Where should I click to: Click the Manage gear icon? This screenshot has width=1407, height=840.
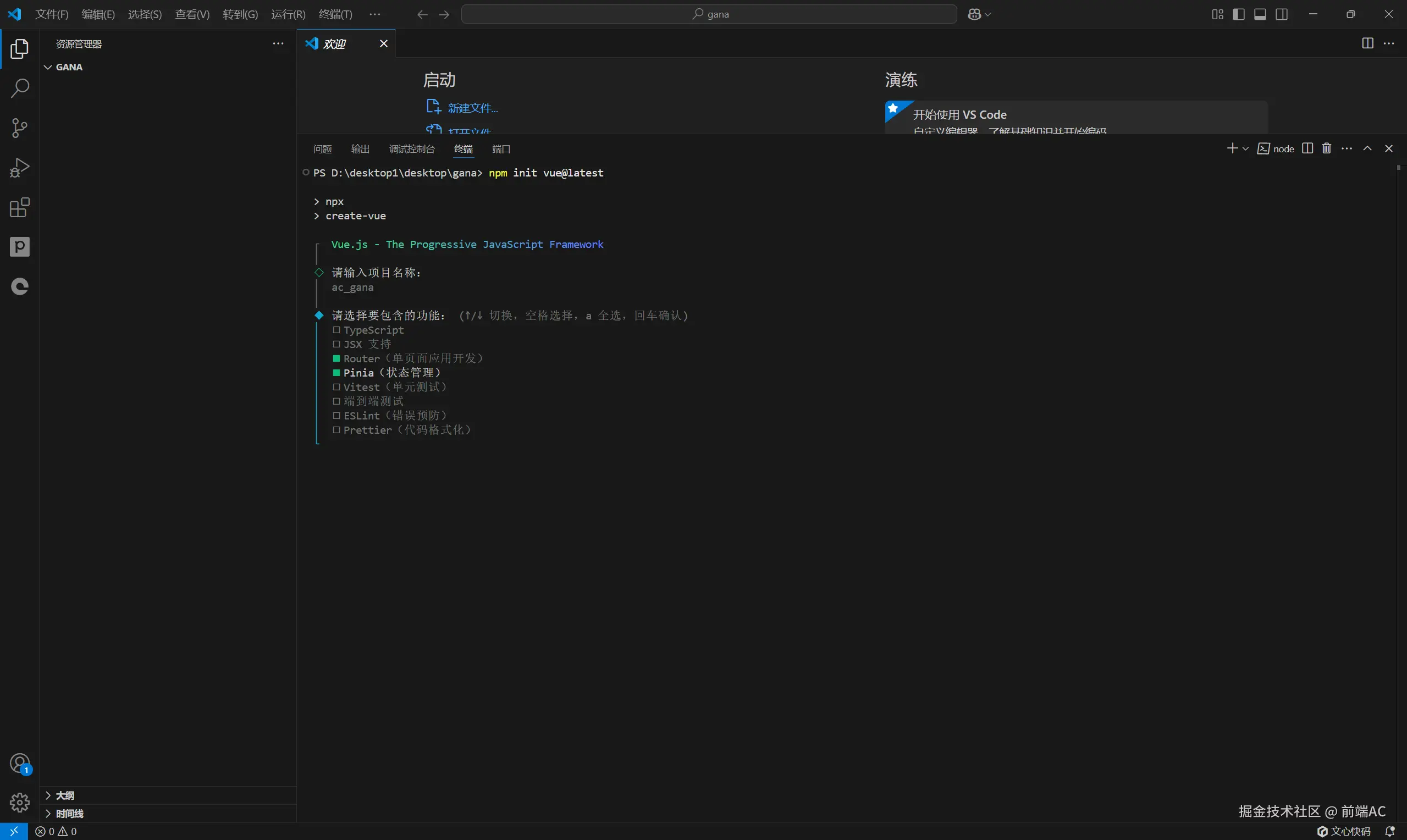point(20,802)
